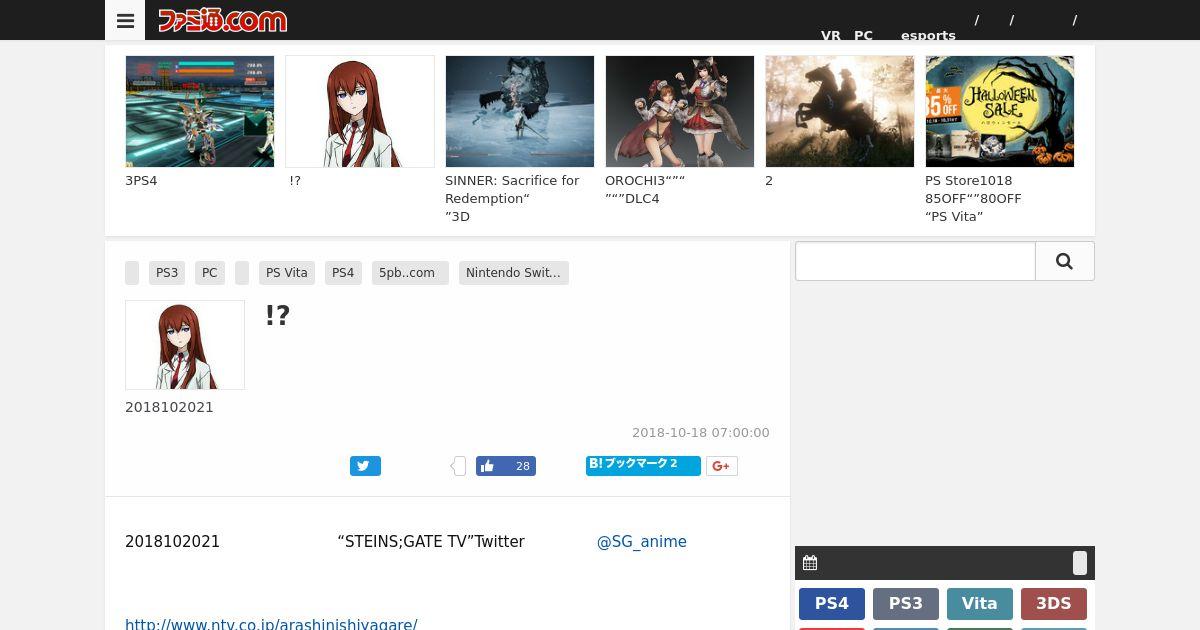Image resolution: width=1200 pixels, height=630 pixels.
Task: Click the SINNER: Sacrifice for Redemption headline
Action: (512, 198)
